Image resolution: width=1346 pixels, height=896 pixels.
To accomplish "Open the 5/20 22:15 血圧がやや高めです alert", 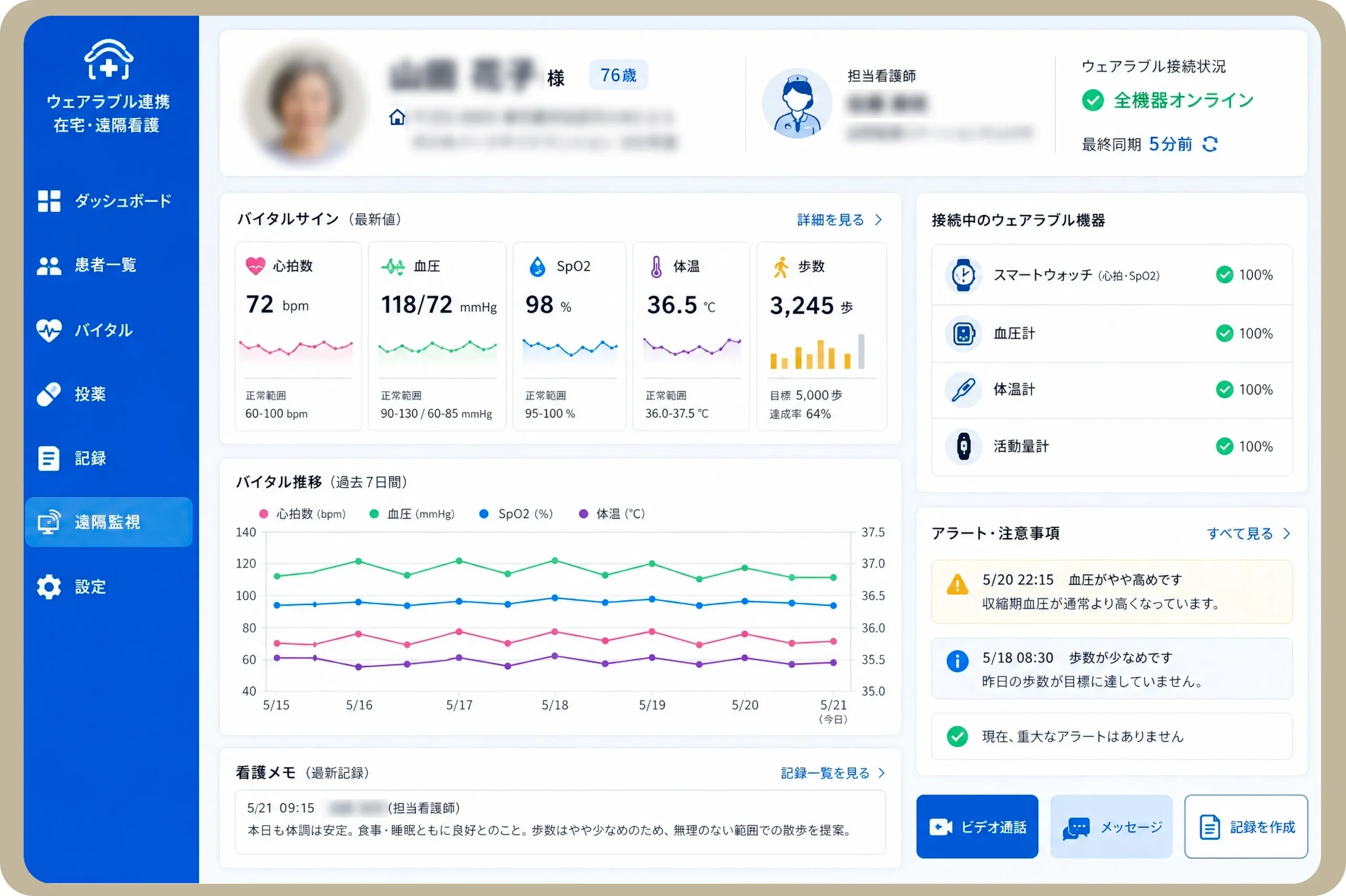I will tap(1112, 591).
